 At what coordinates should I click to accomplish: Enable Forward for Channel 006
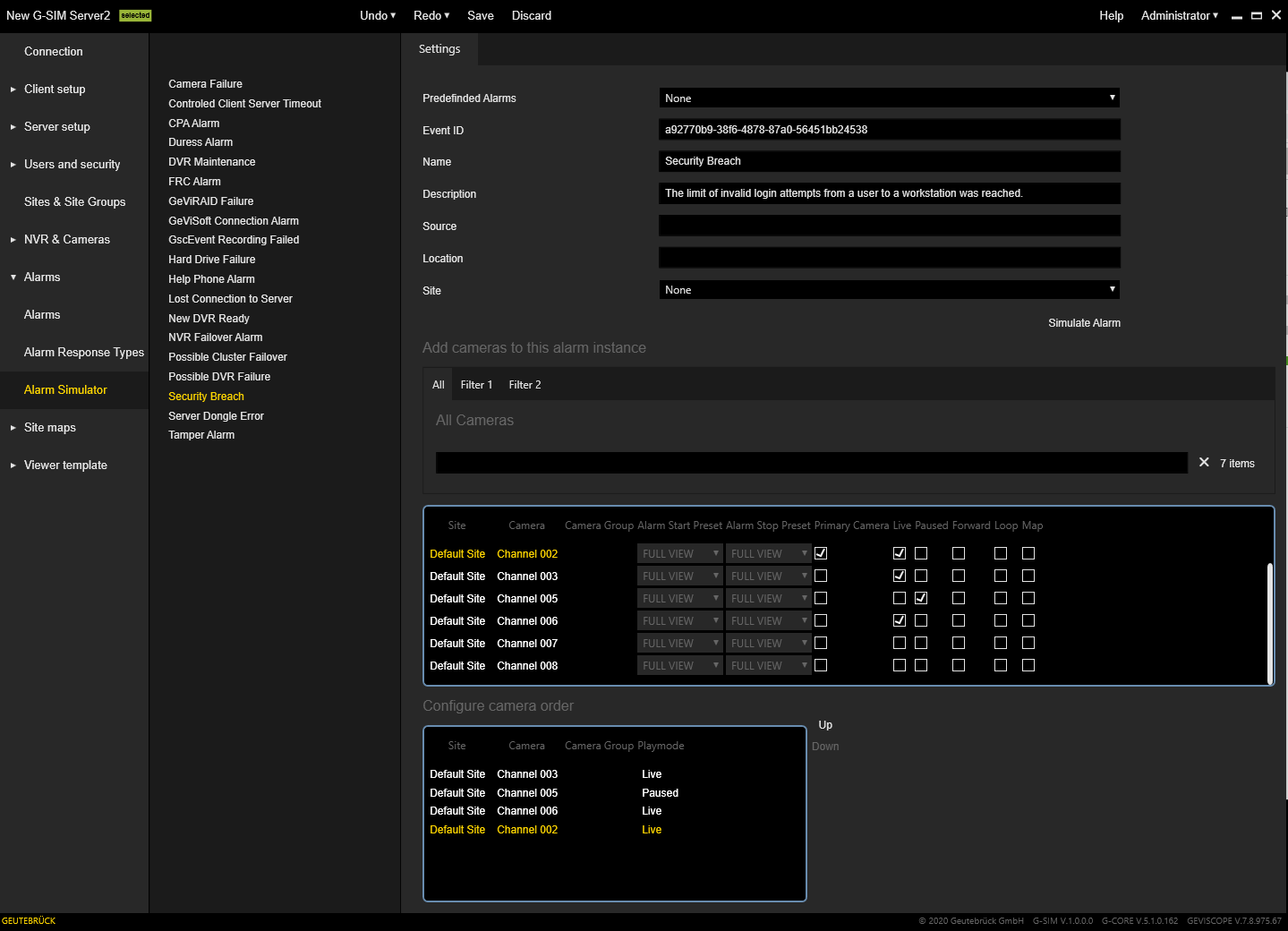click(959, 620)
